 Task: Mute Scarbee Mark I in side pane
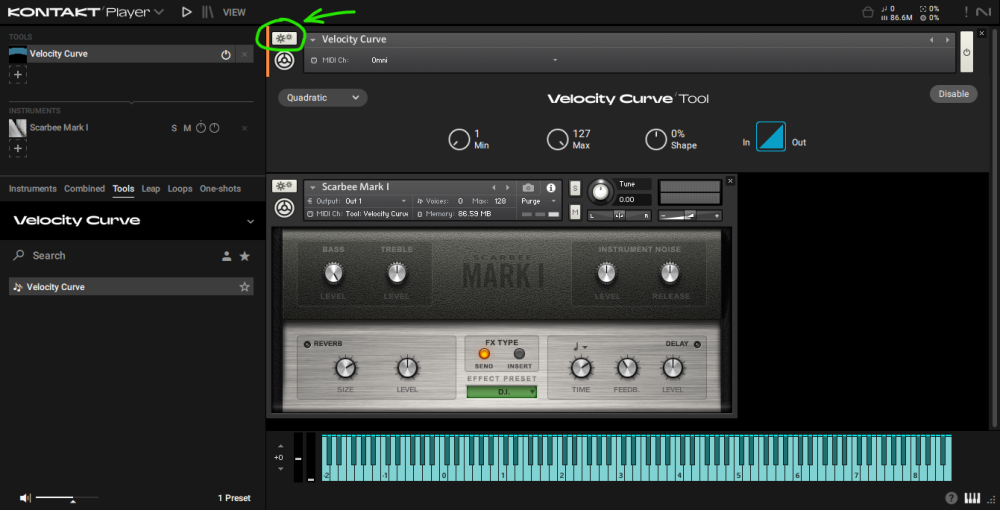click(x=187, y=128)
